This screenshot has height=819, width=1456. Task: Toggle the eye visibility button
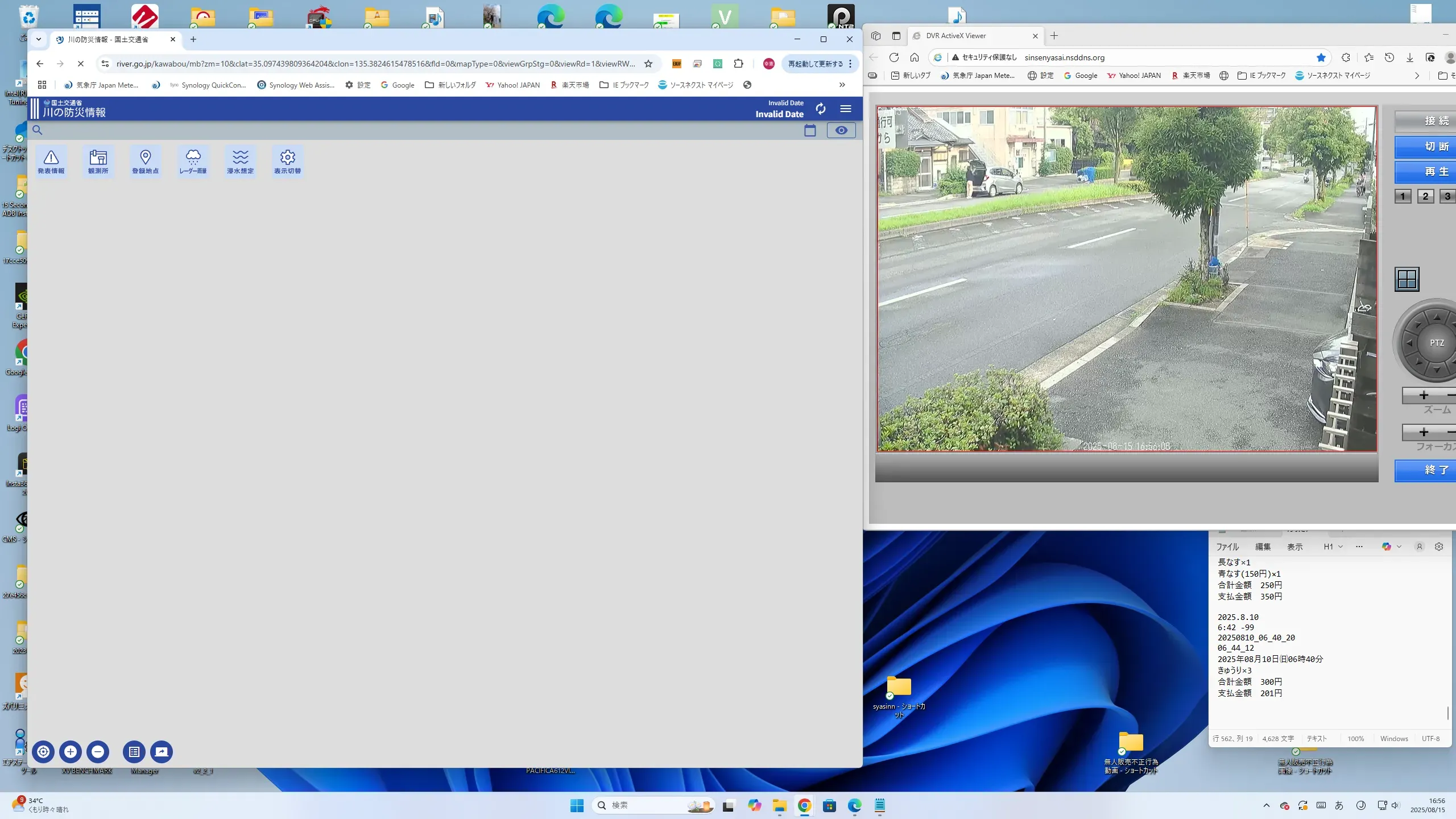[x=841, y=130]
